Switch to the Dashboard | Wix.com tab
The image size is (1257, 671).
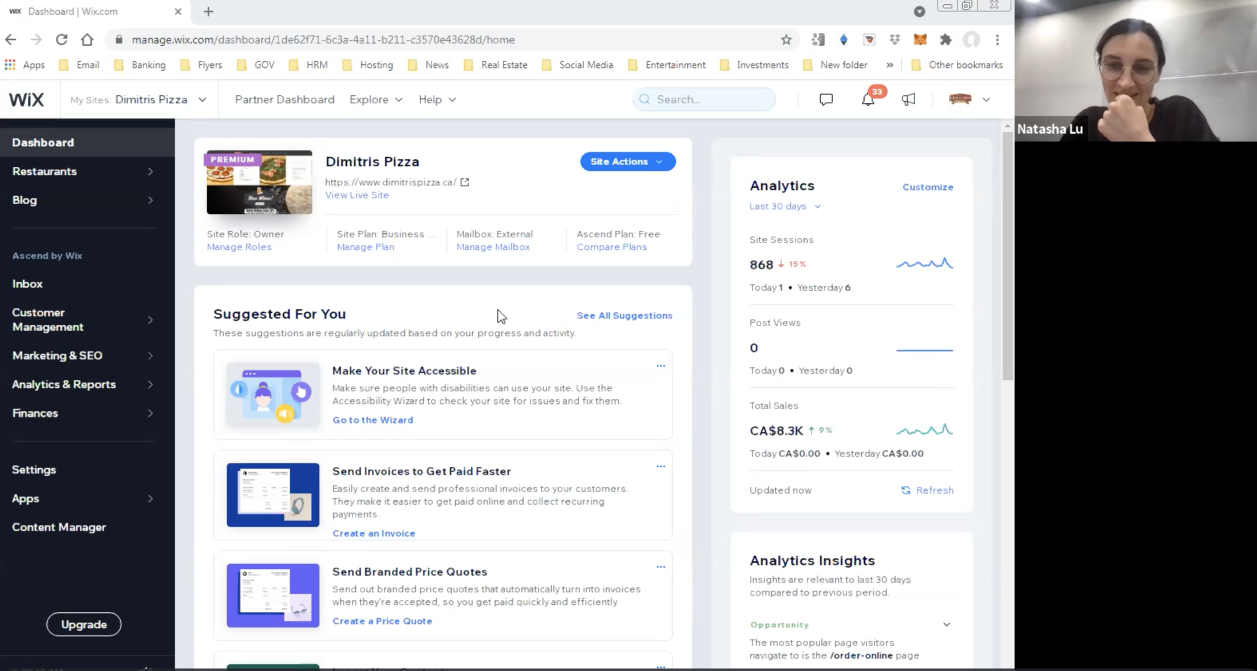pyautogui.click(x=95, y=12)
